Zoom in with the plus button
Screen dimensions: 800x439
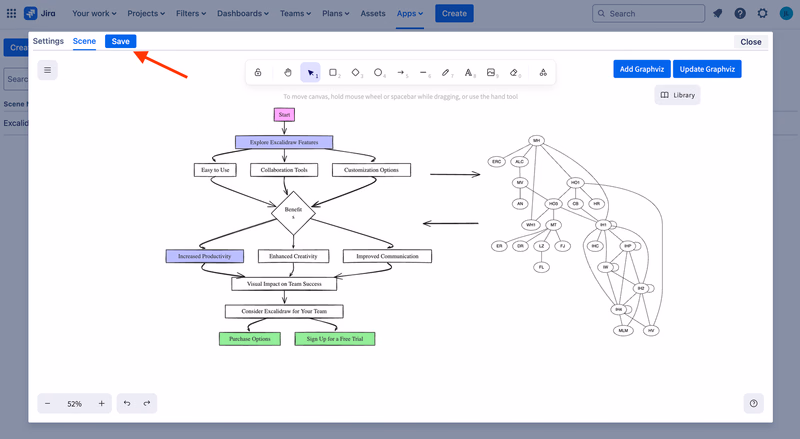[x=102, y=403]
